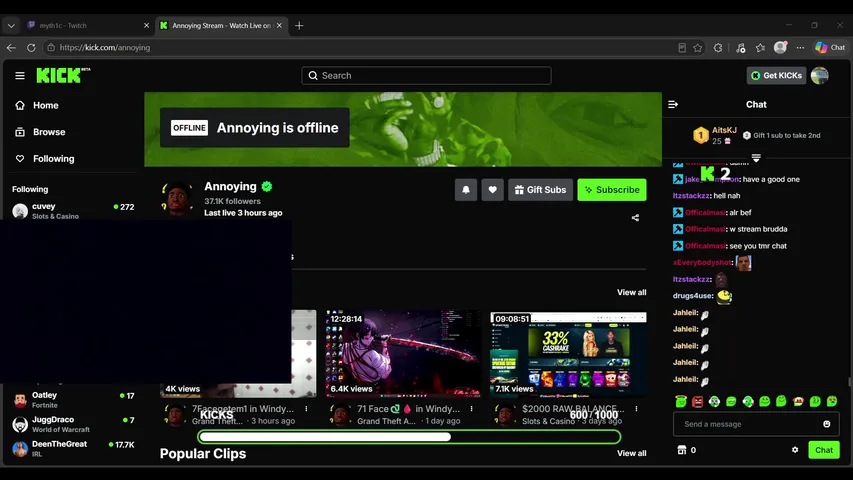
Task: Toggle notifications bell for Annoying
Action: click(x=466, y=190)
